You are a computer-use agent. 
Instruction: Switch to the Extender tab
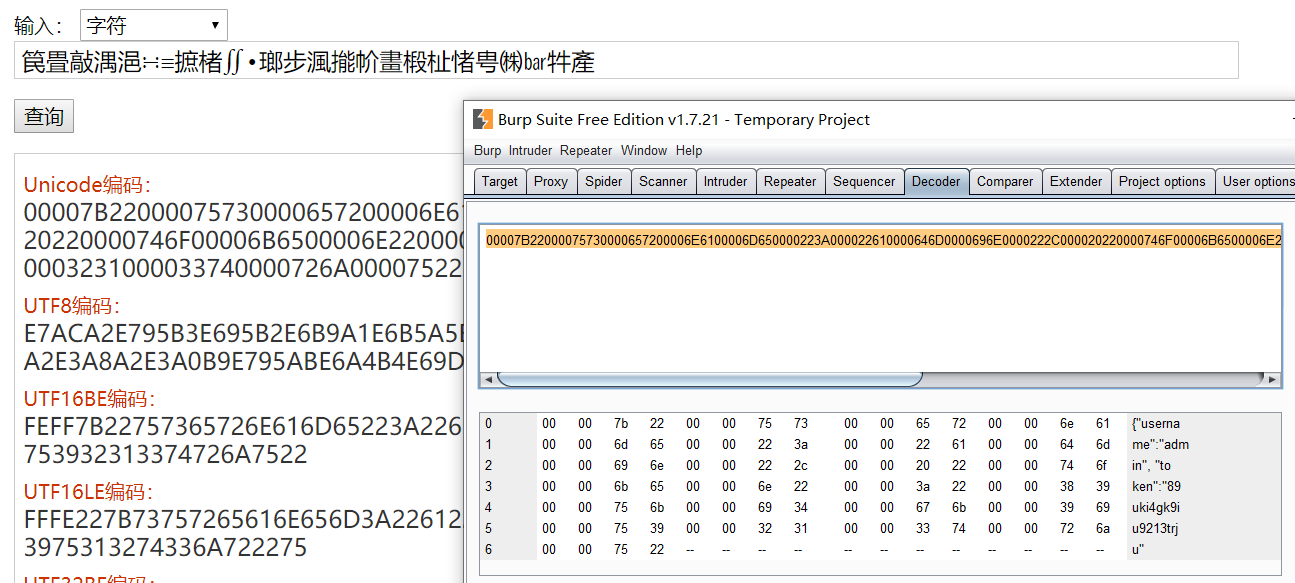tap(1076, 182)
